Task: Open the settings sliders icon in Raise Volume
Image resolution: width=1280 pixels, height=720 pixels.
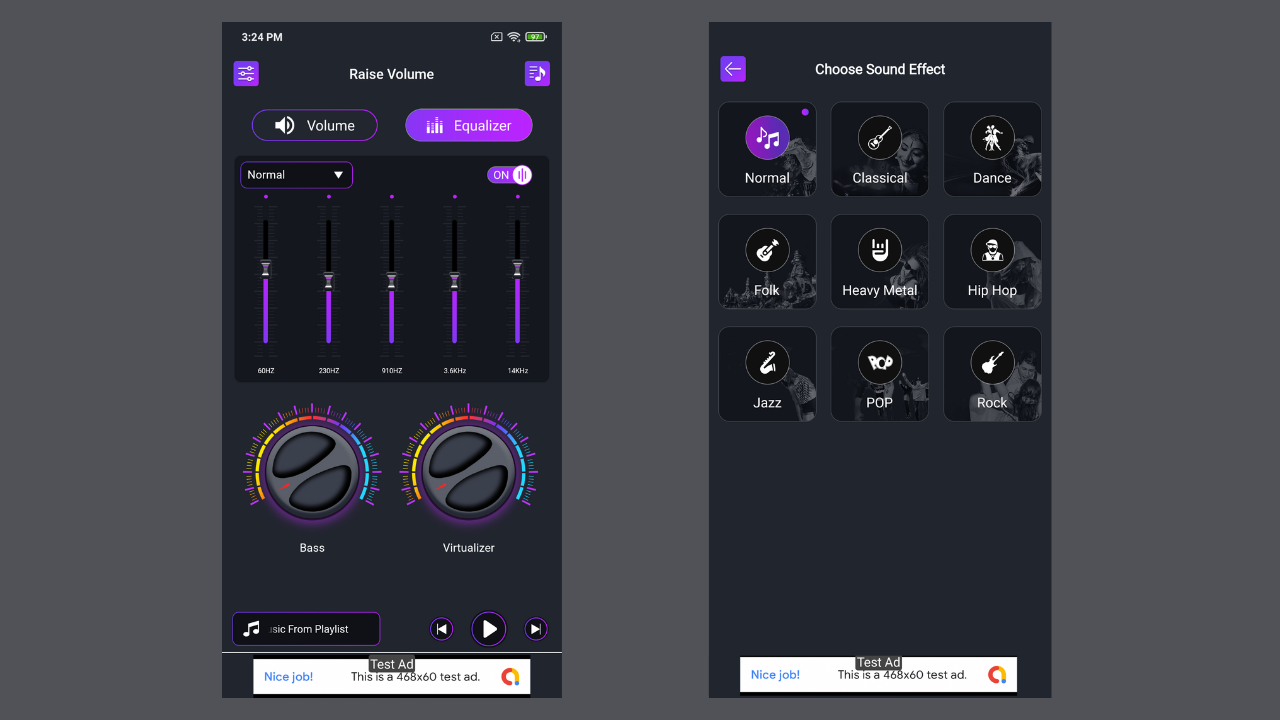Action: pyautogui.click(x=246, y=74)
